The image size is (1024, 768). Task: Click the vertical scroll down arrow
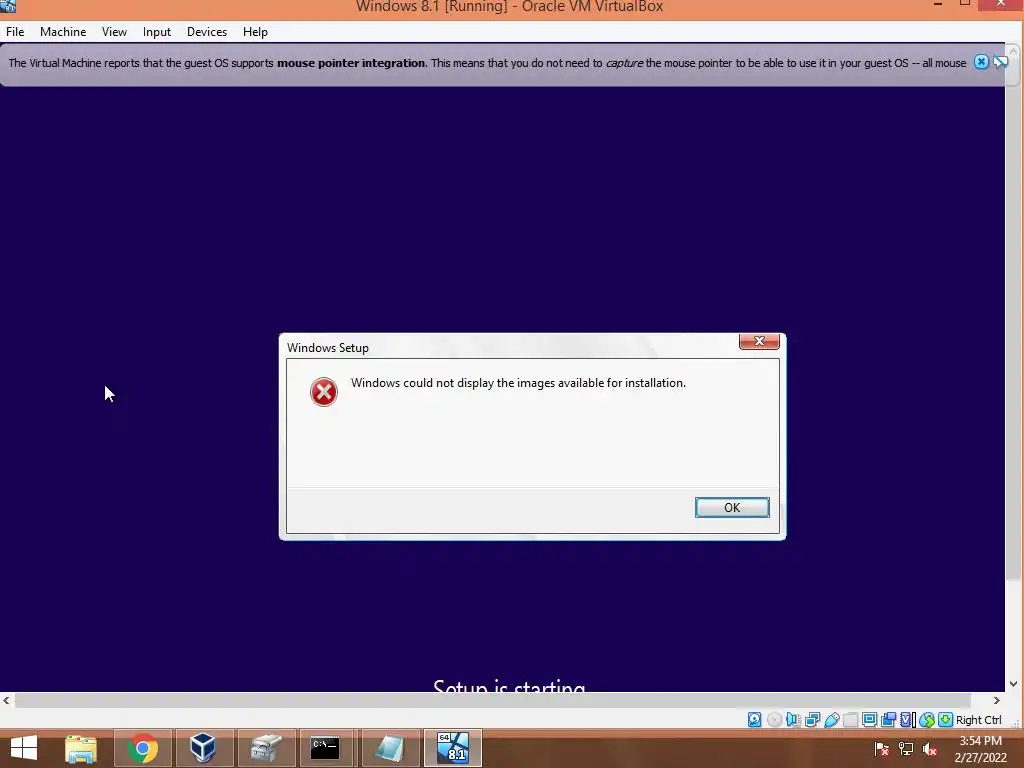tap(1014, 684)
